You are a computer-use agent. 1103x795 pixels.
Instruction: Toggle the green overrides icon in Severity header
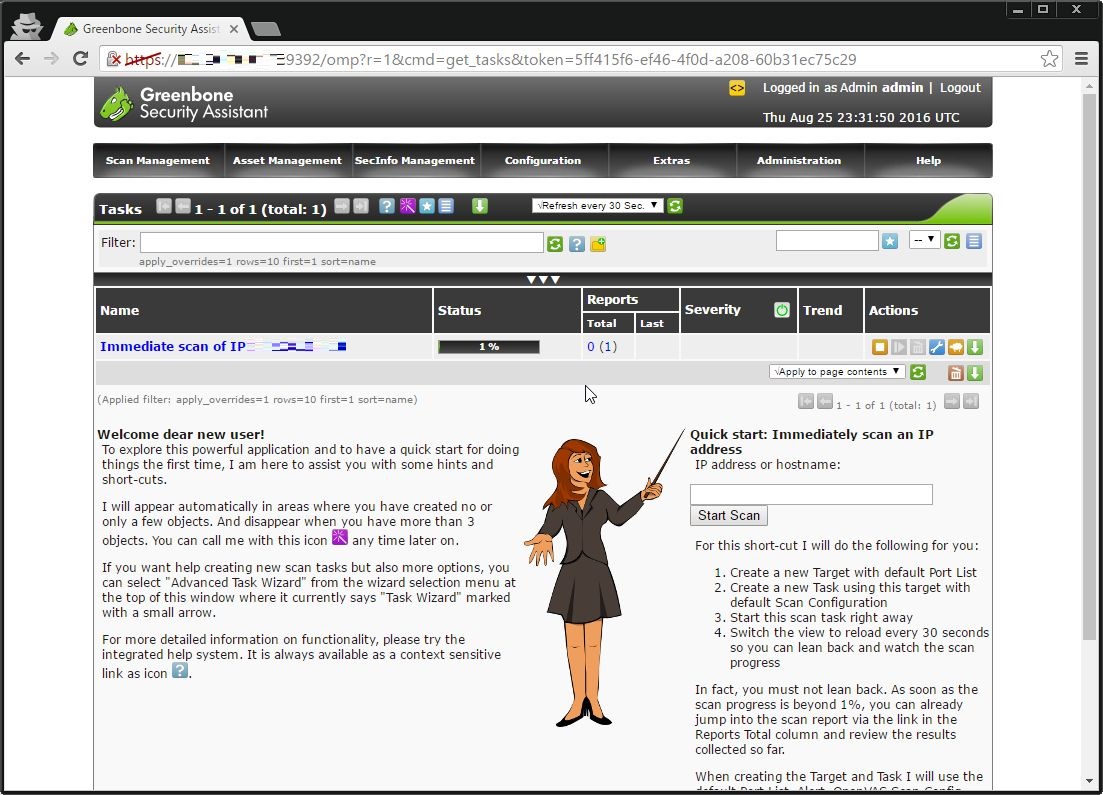(x=782, y=310)
